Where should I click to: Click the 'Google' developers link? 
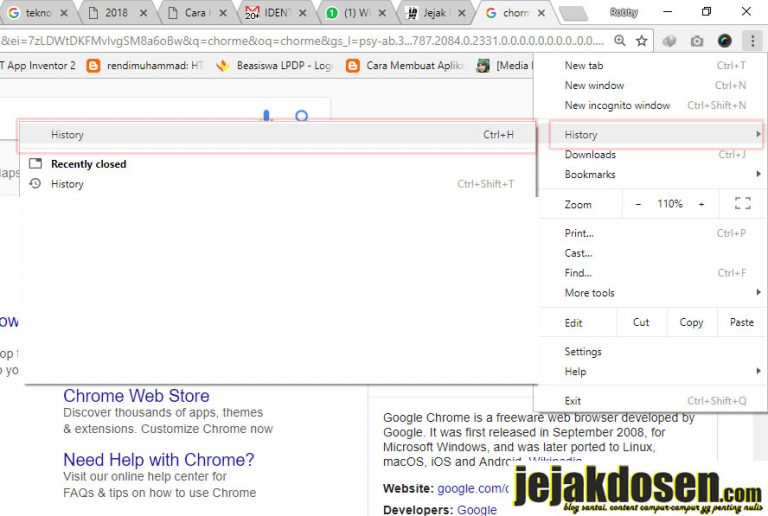pyautogui.click(x=477, y=510)
